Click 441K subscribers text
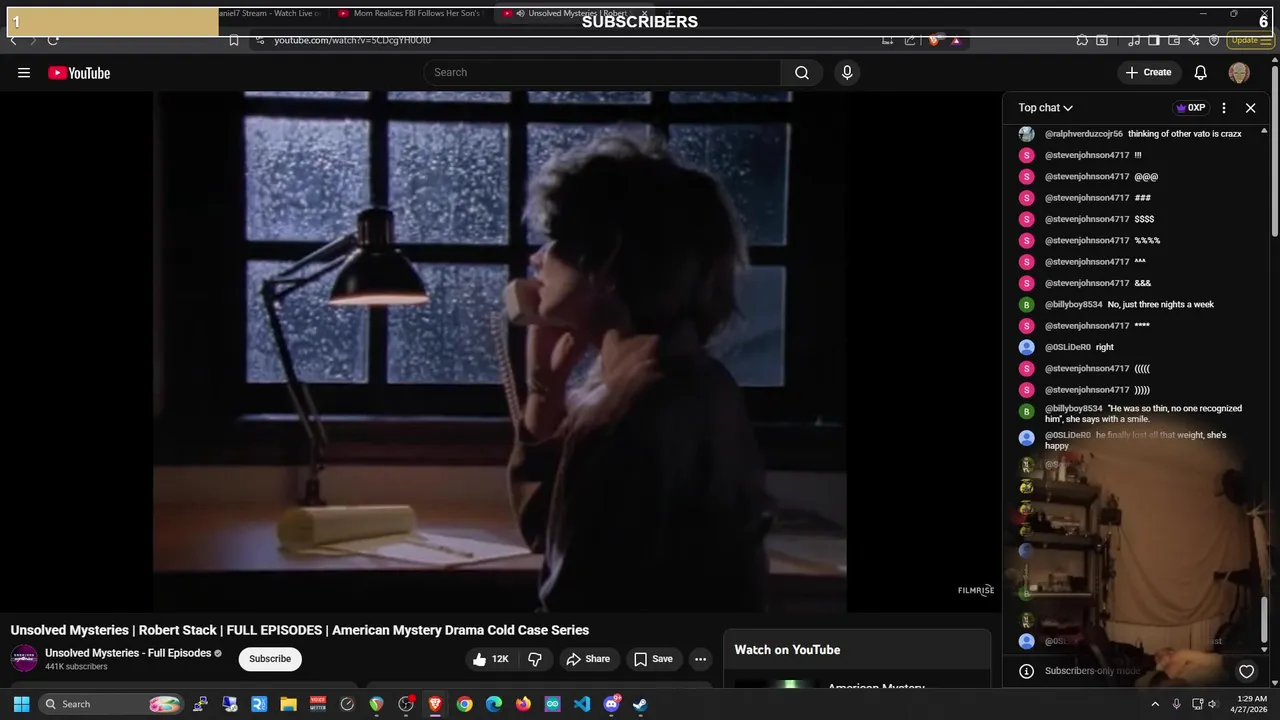Screen dimensions: 1280x720 coord(76,667)
